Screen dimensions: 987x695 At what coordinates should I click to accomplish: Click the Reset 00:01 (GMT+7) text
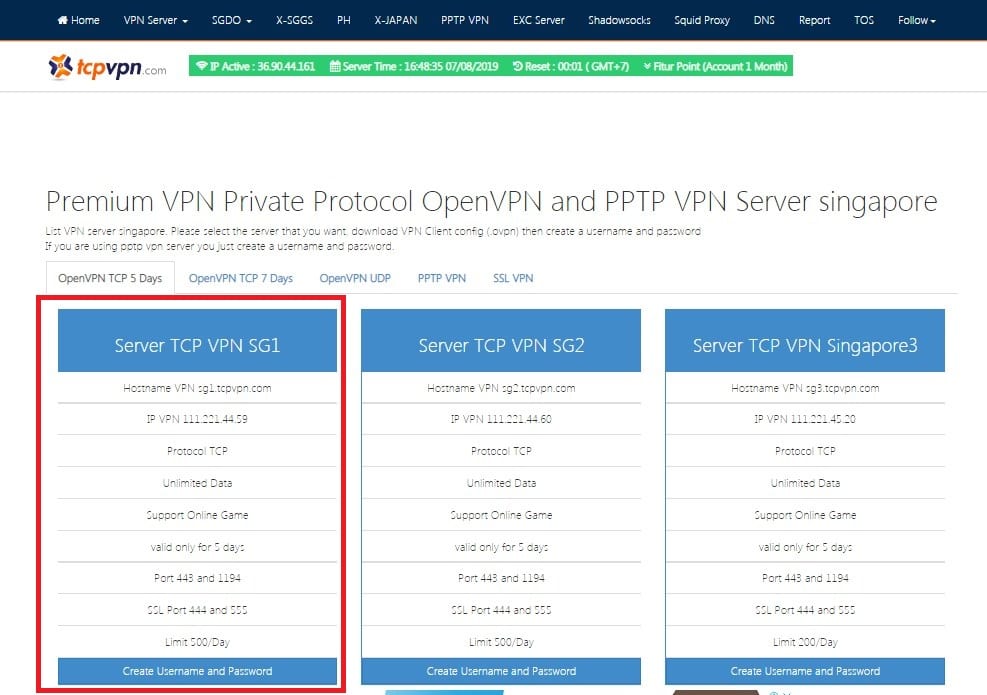pyautogui.click(x=577, y=66)
